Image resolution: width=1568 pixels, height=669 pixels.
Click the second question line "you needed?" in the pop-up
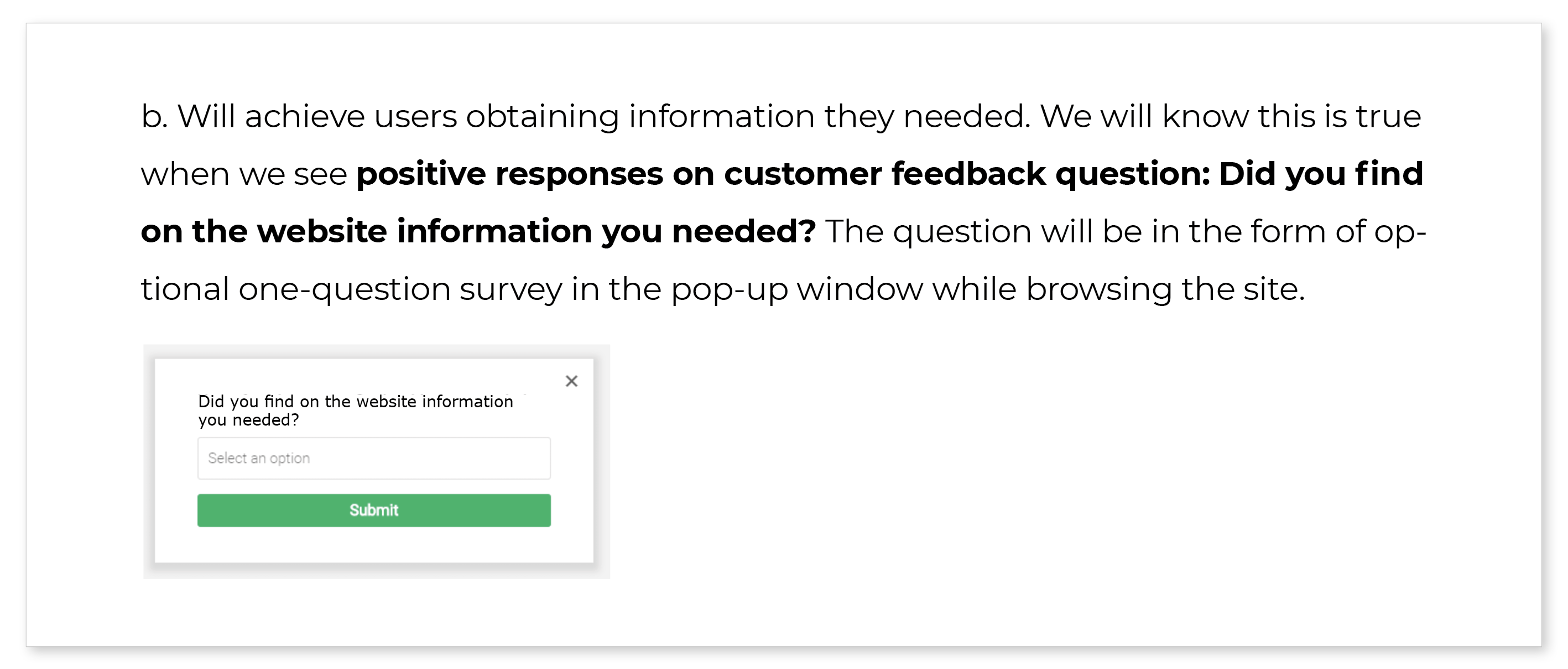tap(248, 420)
